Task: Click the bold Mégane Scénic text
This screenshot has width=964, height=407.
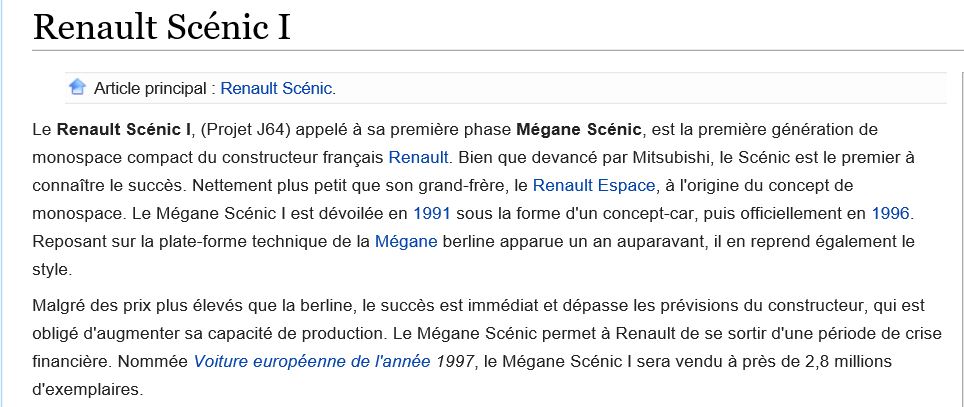Action: click(579, 130)
